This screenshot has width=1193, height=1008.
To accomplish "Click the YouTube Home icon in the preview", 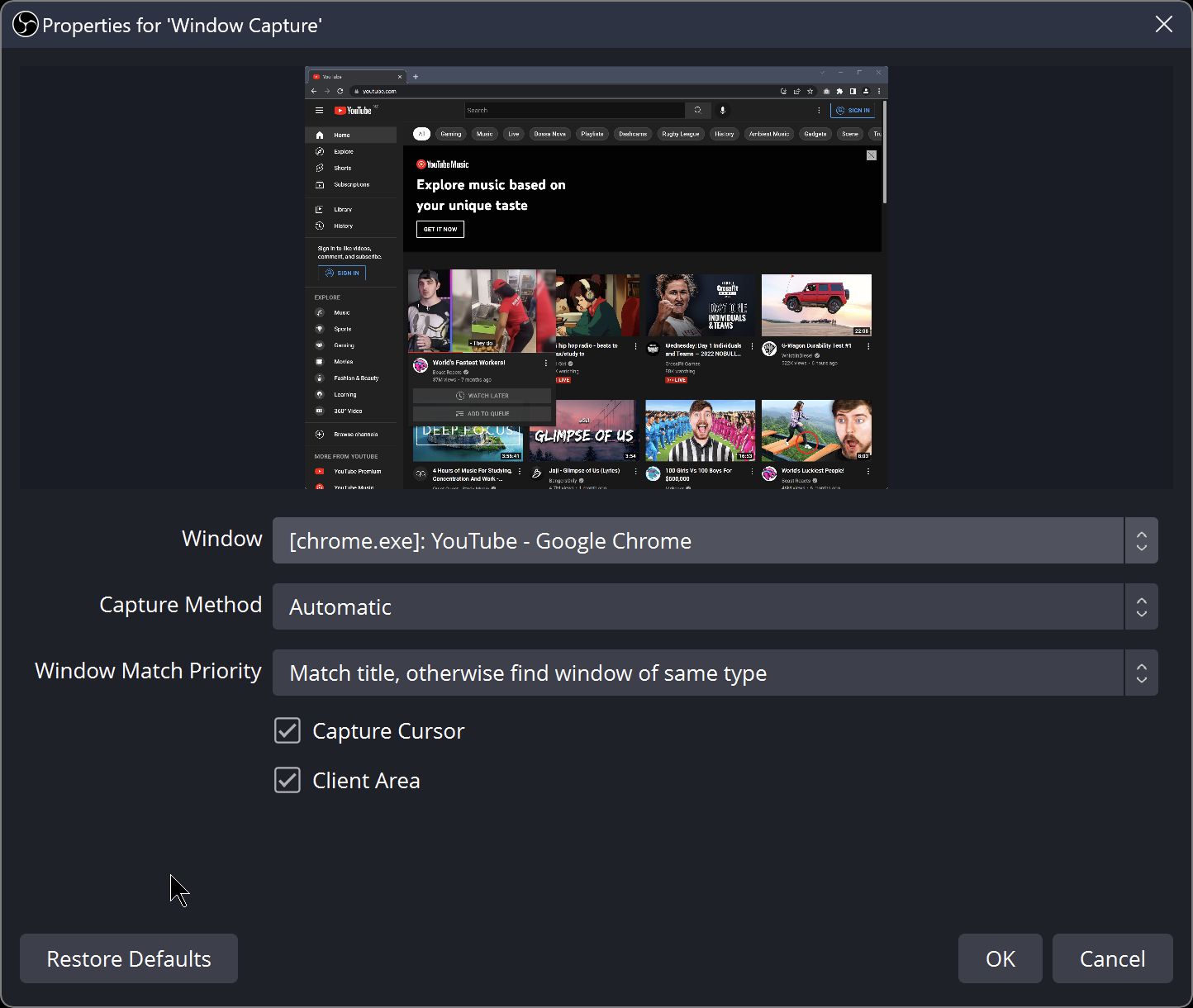I will (x=319, y=135).
